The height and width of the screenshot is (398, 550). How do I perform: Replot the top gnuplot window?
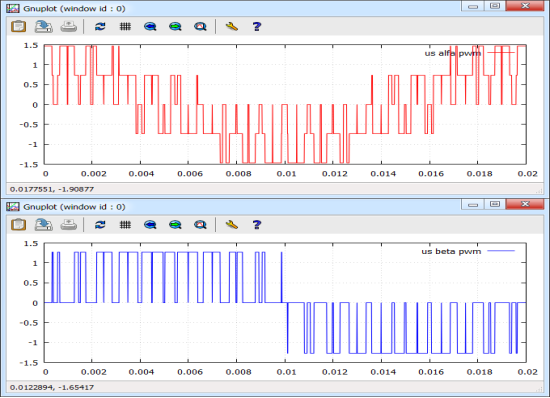[x=100, y=26]
